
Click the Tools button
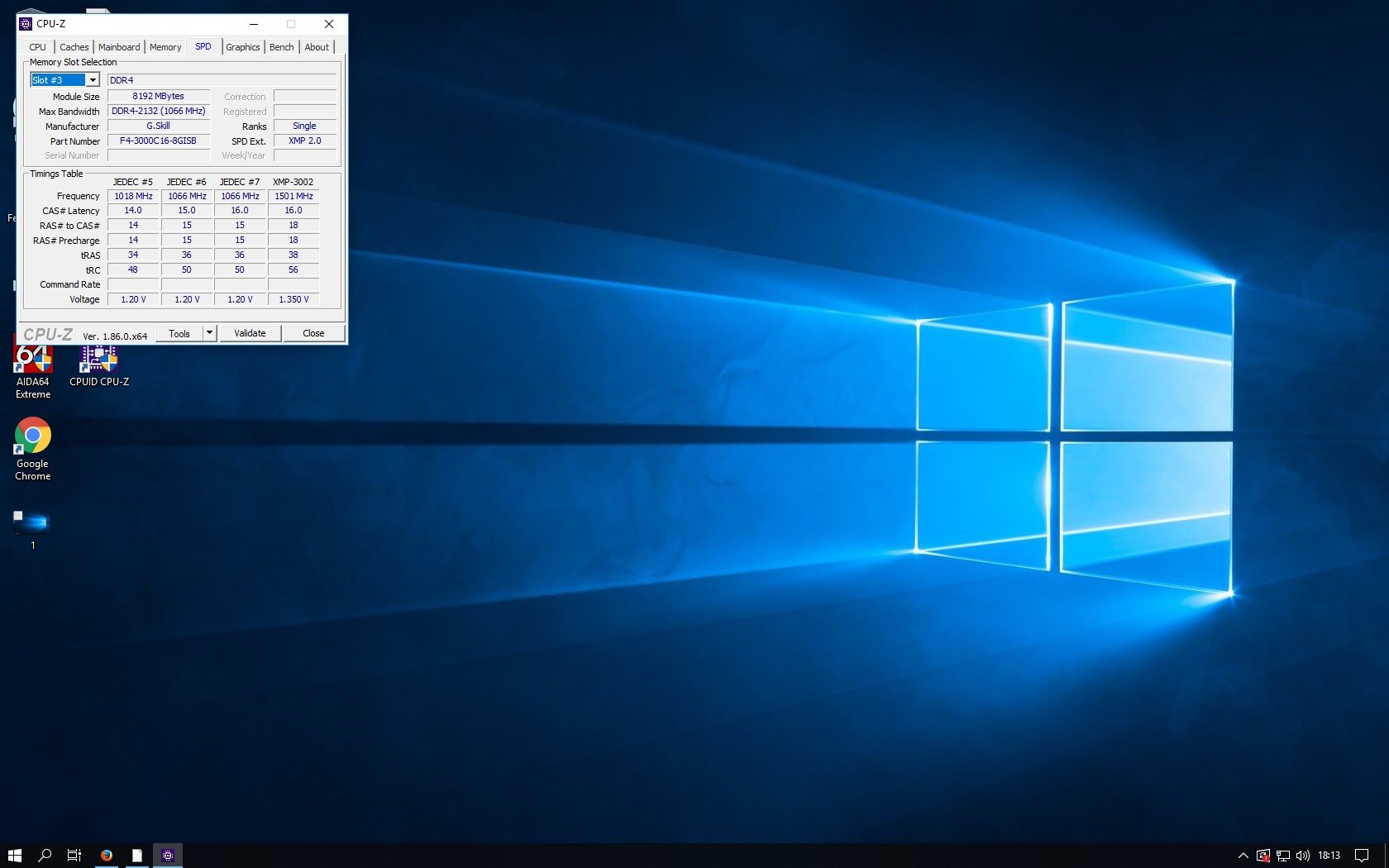pyautogui.click(x=179, y=333)
